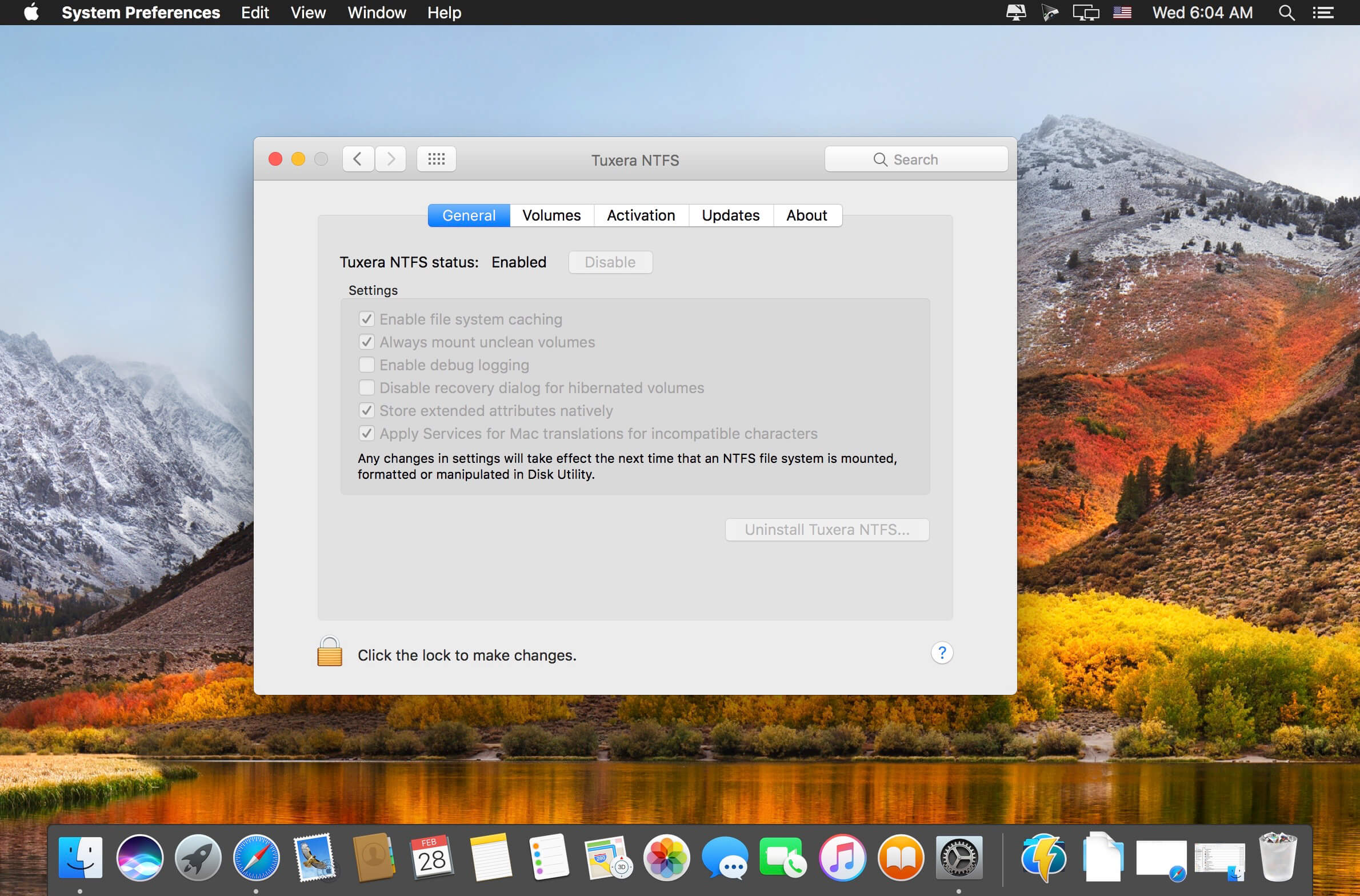This screenshot has height=896, width=1360.
Task: Toggle Always mount unclean volumes checkbox
Action: click(x=366, y=341)
